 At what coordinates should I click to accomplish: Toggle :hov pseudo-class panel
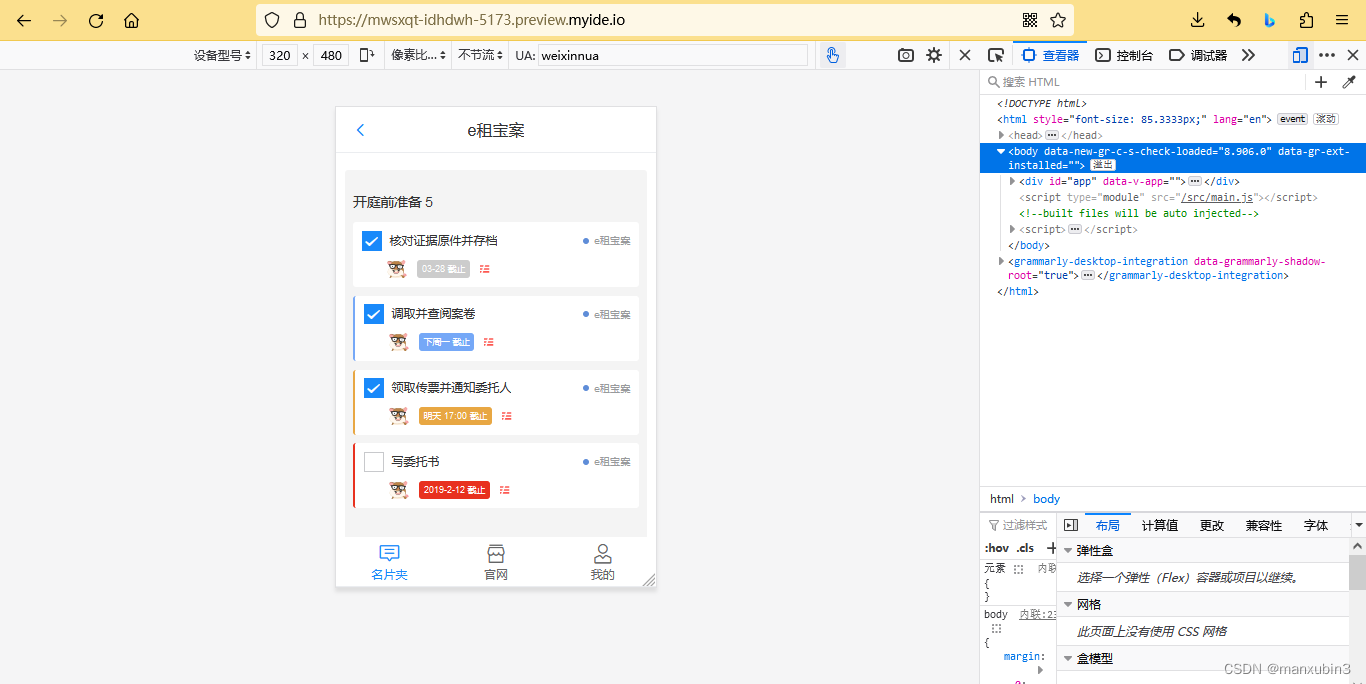click(x=996, y=548)
